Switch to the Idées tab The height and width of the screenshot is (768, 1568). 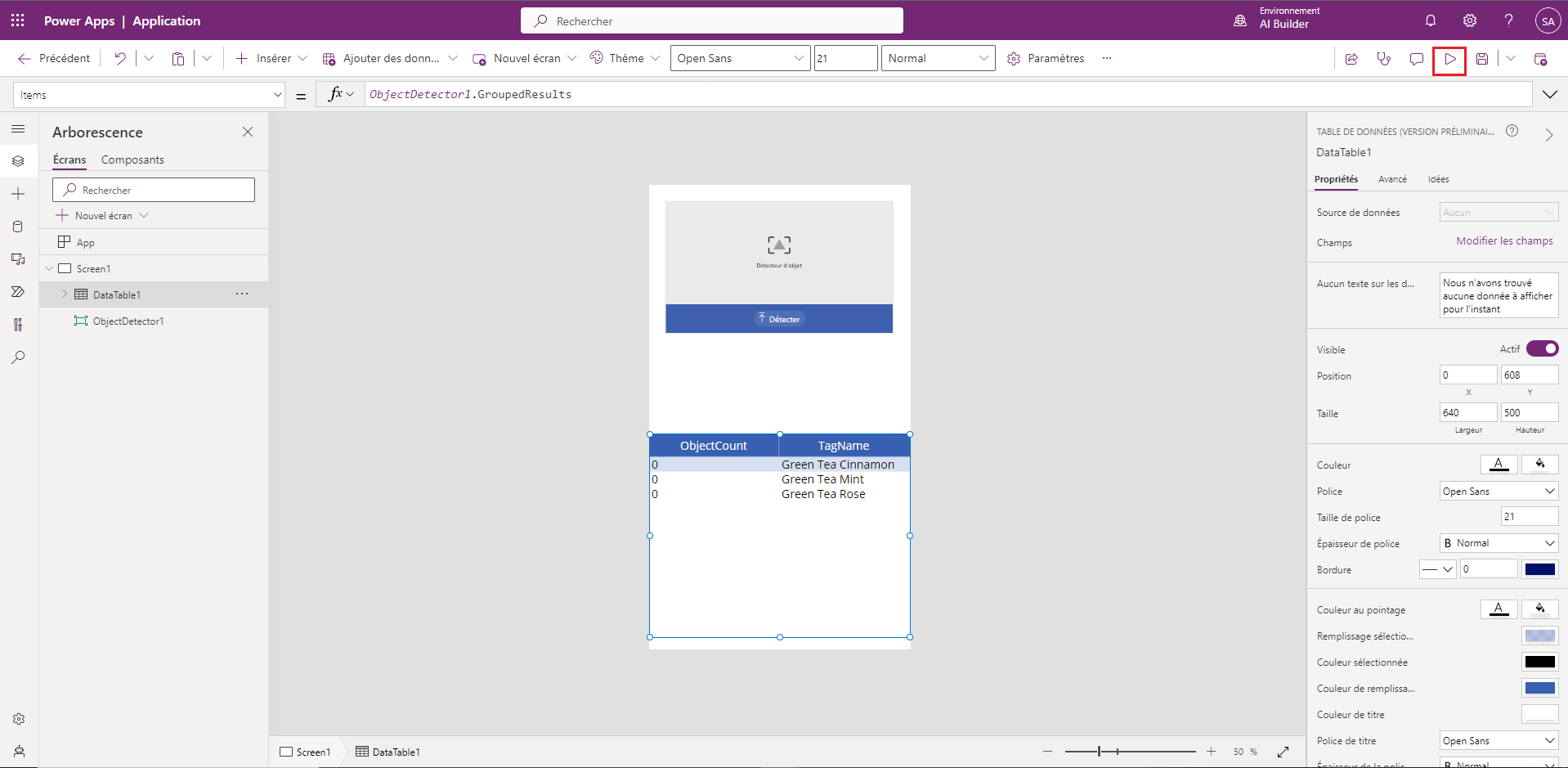1438,179
